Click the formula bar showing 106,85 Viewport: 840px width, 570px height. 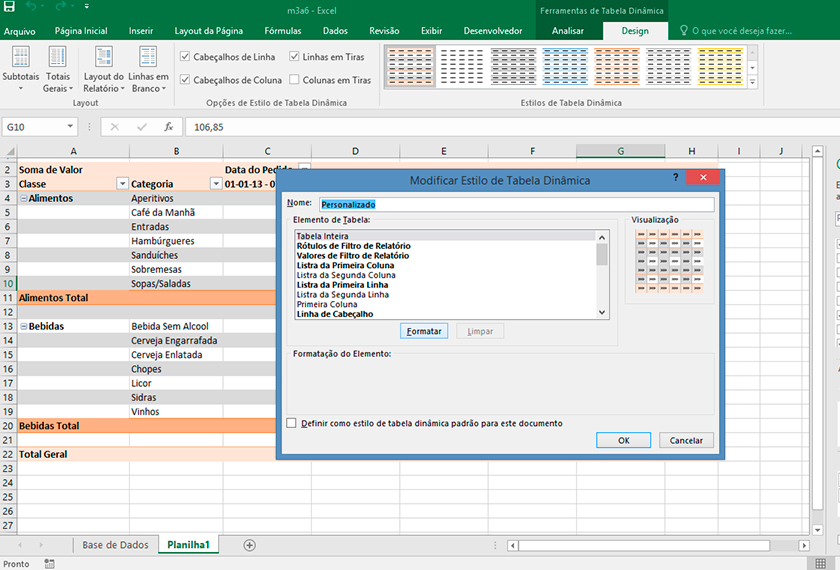point(512,127)
